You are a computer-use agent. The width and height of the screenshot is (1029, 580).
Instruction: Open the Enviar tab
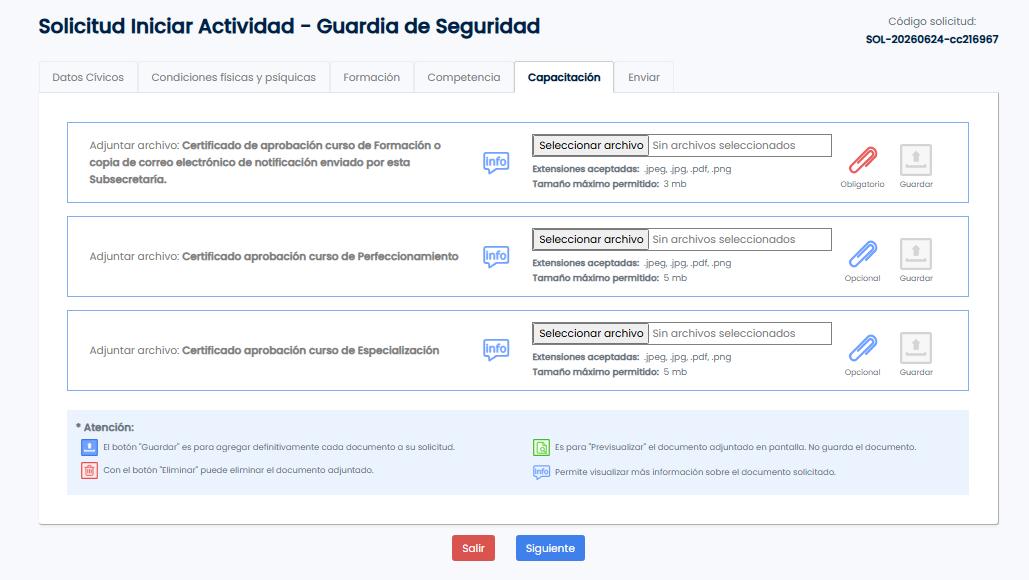pos(644,77)
